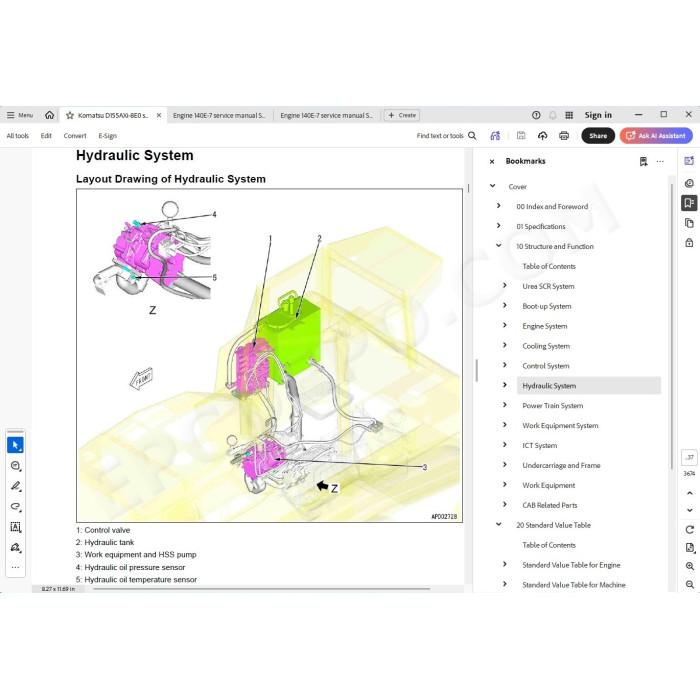700x700 pixels.
Task: Expand the Cooling System bookmark
Action: pyautogui.click(x=505, y=345)
